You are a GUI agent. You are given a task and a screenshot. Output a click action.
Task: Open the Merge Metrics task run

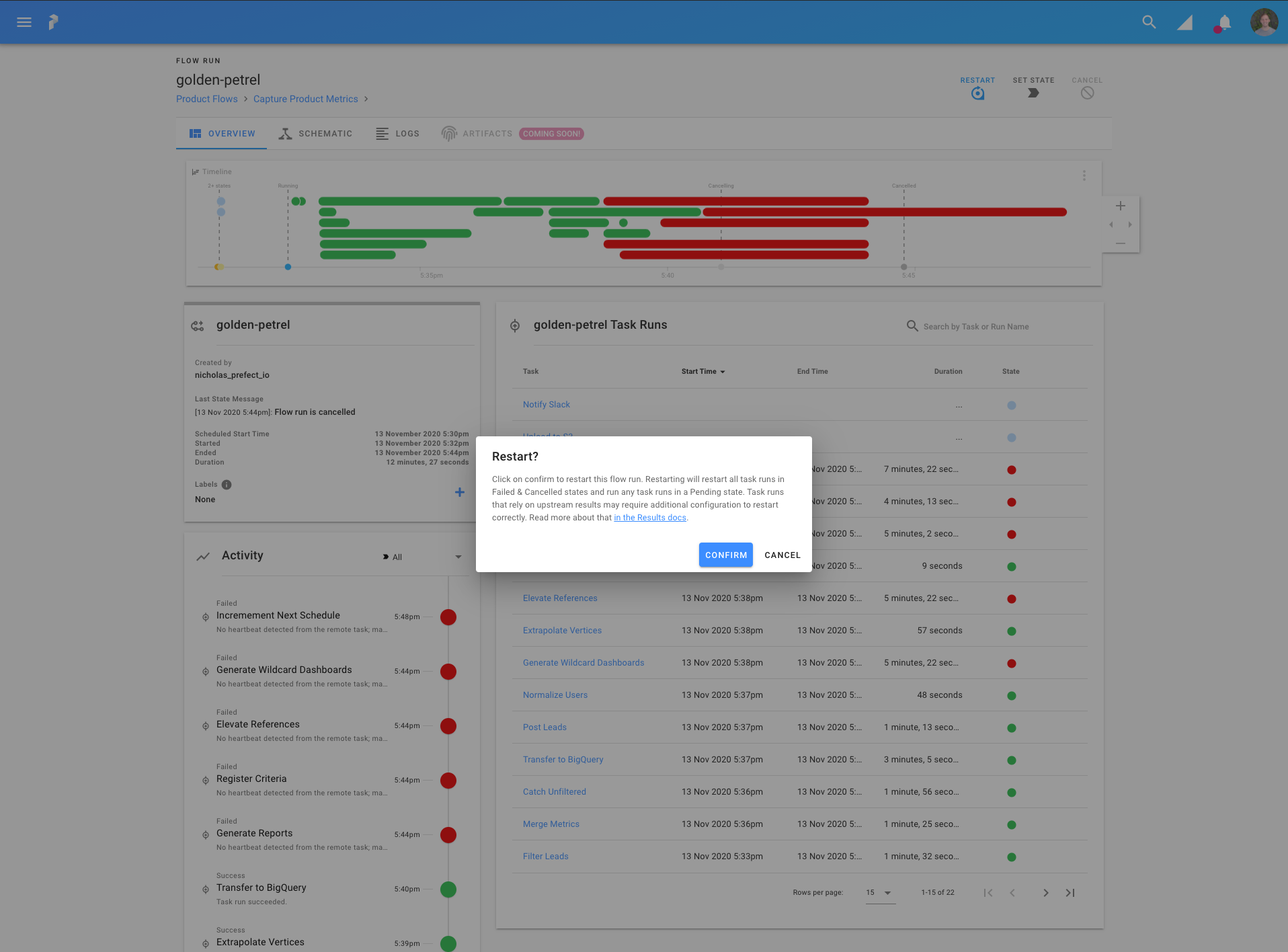coord(551,824)
